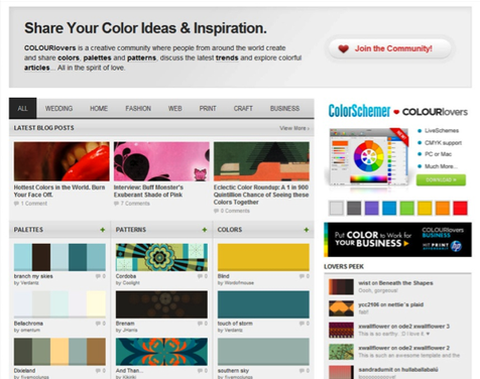
Task: Select the BUSINESS tab
Action: click(x=285, y=108)
